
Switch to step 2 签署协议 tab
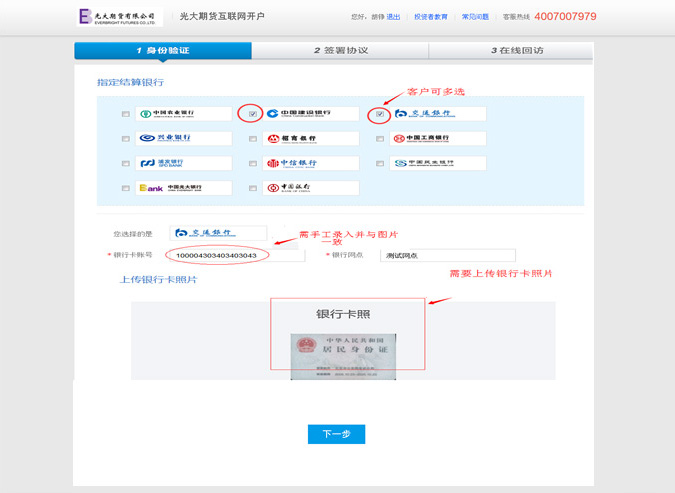341,50
